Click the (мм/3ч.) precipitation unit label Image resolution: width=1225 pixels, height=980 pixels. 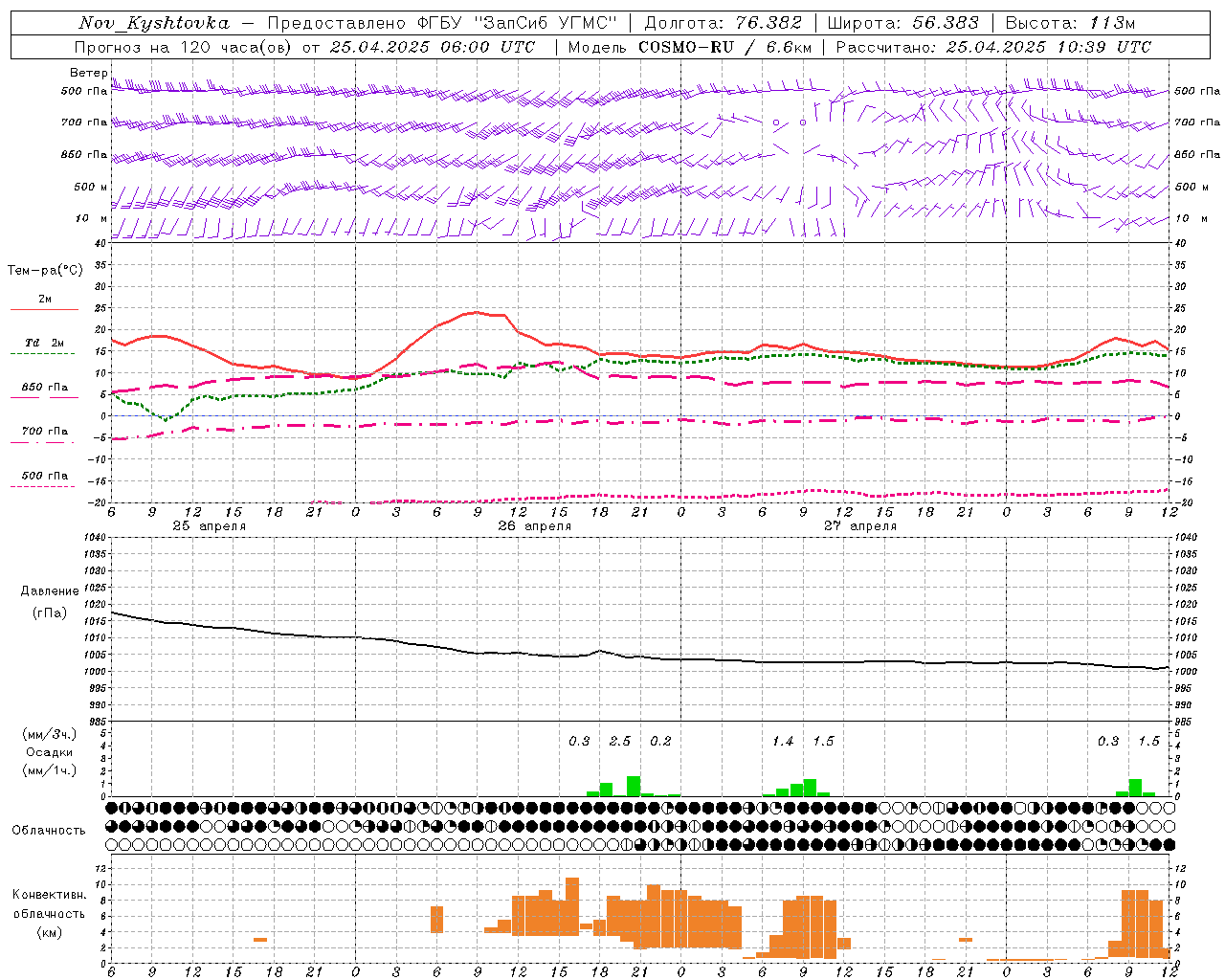[50, 734]
